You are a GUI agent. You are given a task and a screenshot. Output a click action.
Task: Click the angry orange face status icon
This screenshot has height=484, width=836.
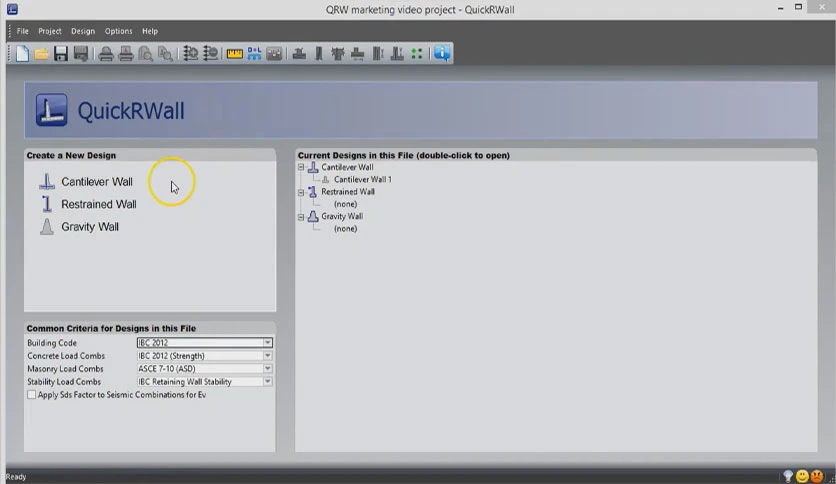click(x=817, y=476)
